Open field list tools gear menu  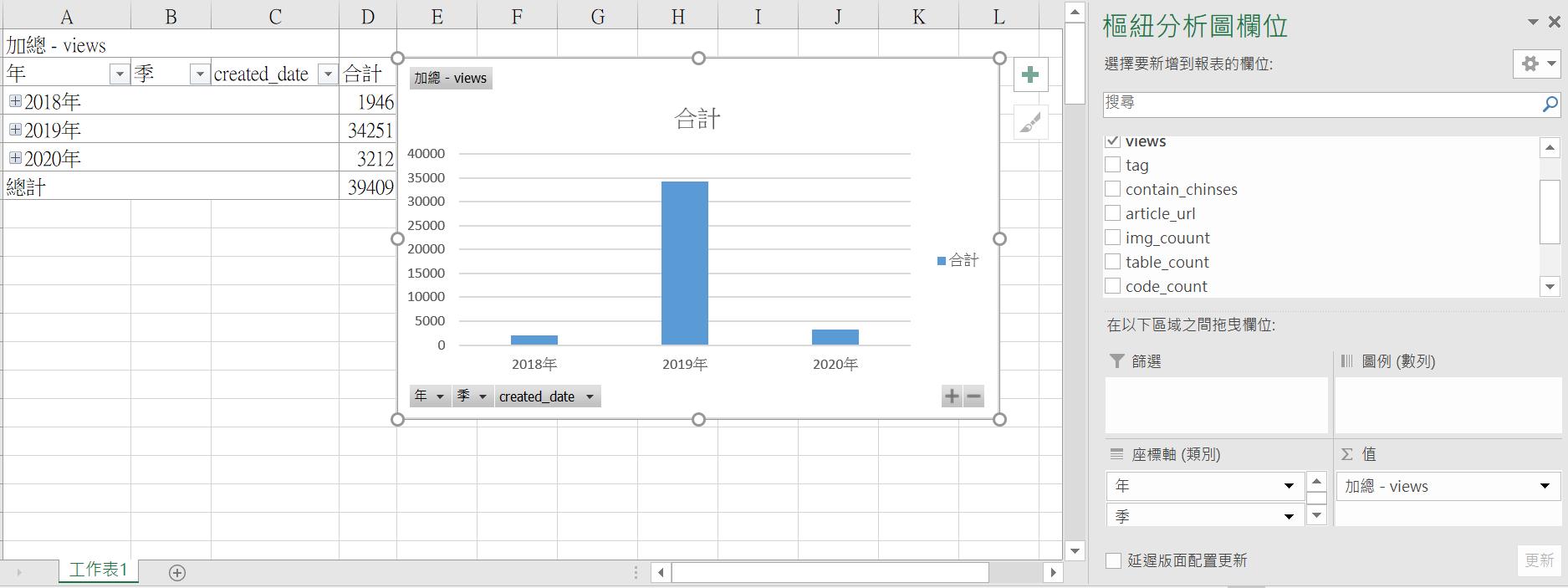tap(1537, 64)
